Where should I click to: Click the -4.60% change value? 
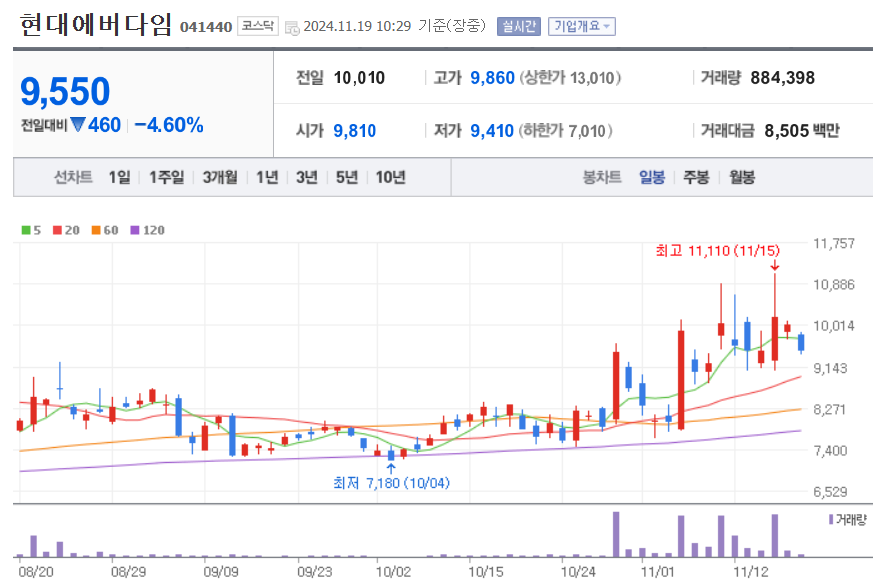pos(169,125)
